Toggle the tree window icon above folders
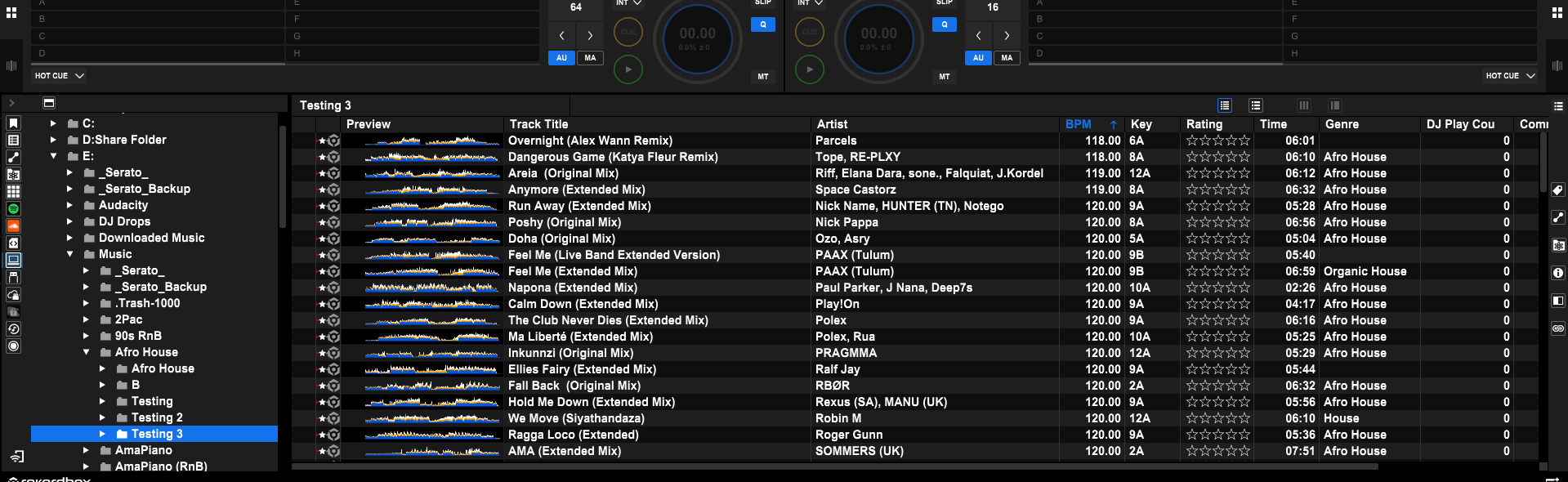This screenshot has height=482, width=1568. [x=49, y=103]
